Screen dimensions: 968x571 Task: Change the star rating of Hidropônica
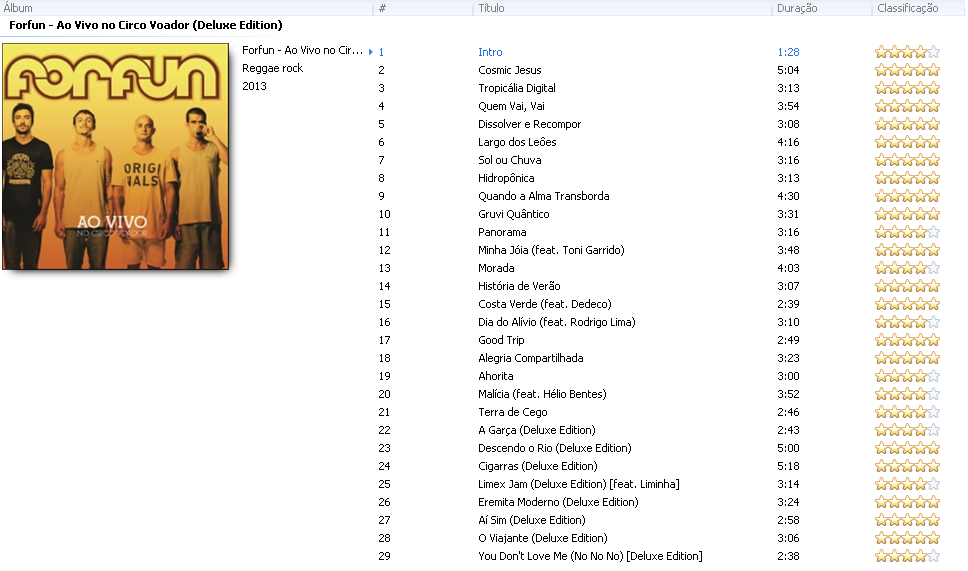(x=908, y=178)
